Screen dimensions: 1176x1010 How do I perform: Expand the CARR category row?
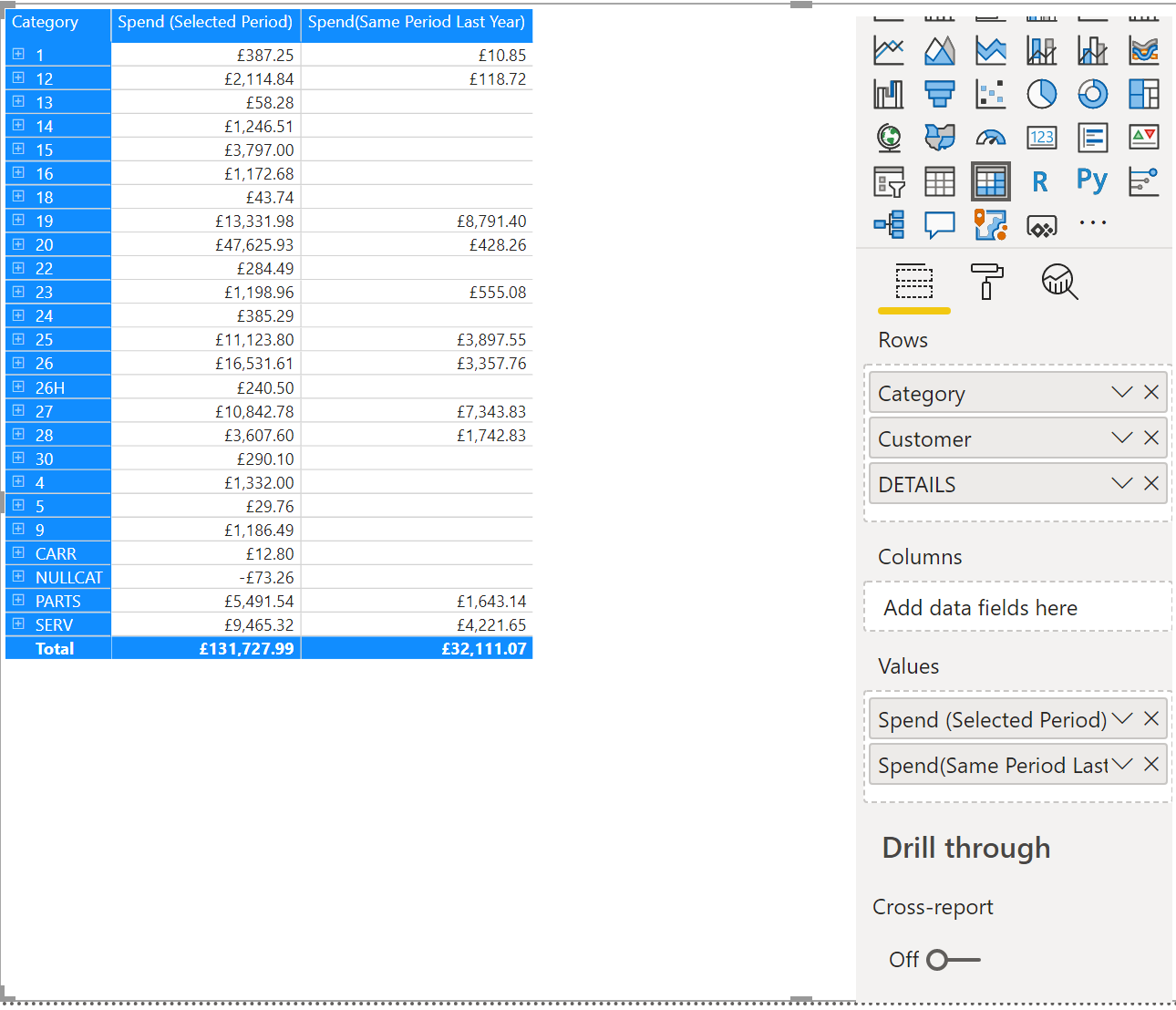click(18, 552)
